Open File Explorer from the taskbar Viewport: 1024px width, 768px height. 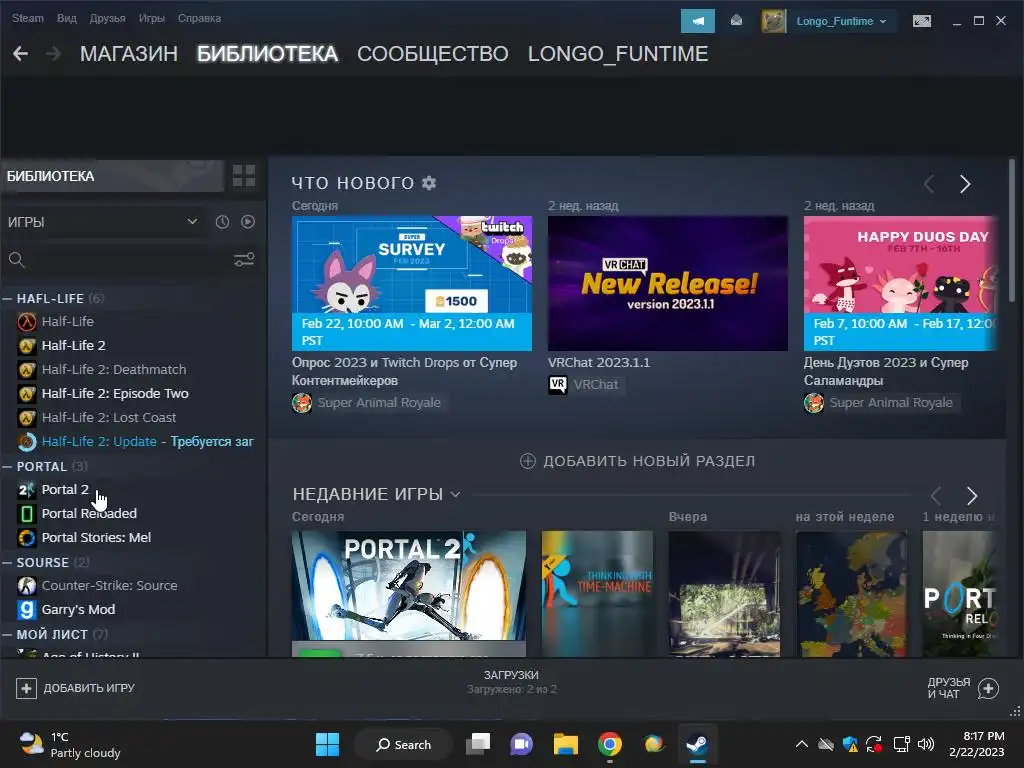[566, 744]
